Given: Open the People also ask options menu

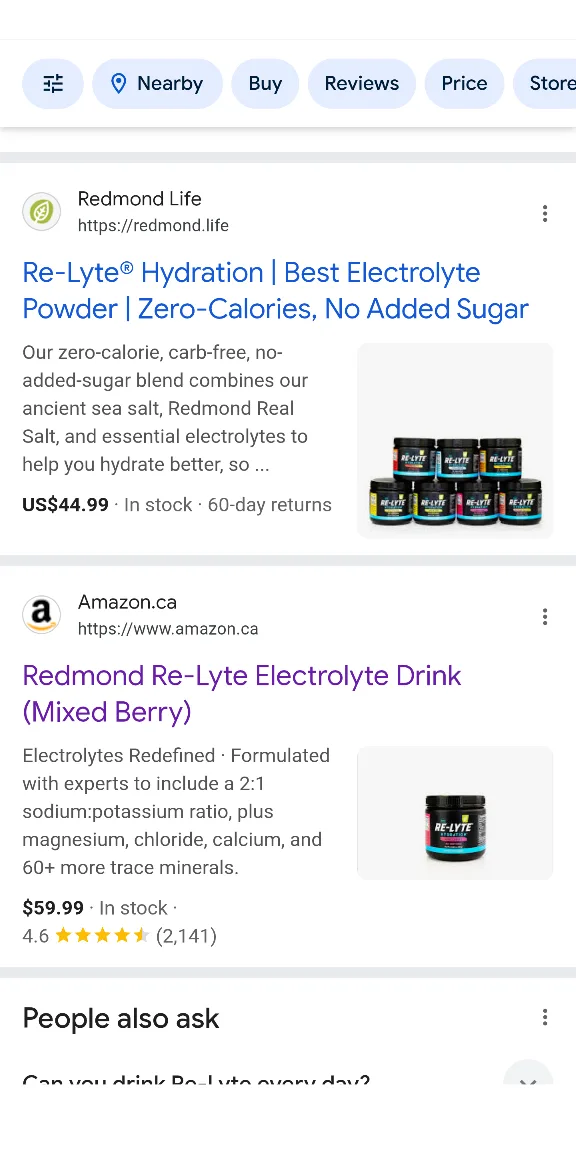Looking at the screenshot, I should coord(545,1016).
